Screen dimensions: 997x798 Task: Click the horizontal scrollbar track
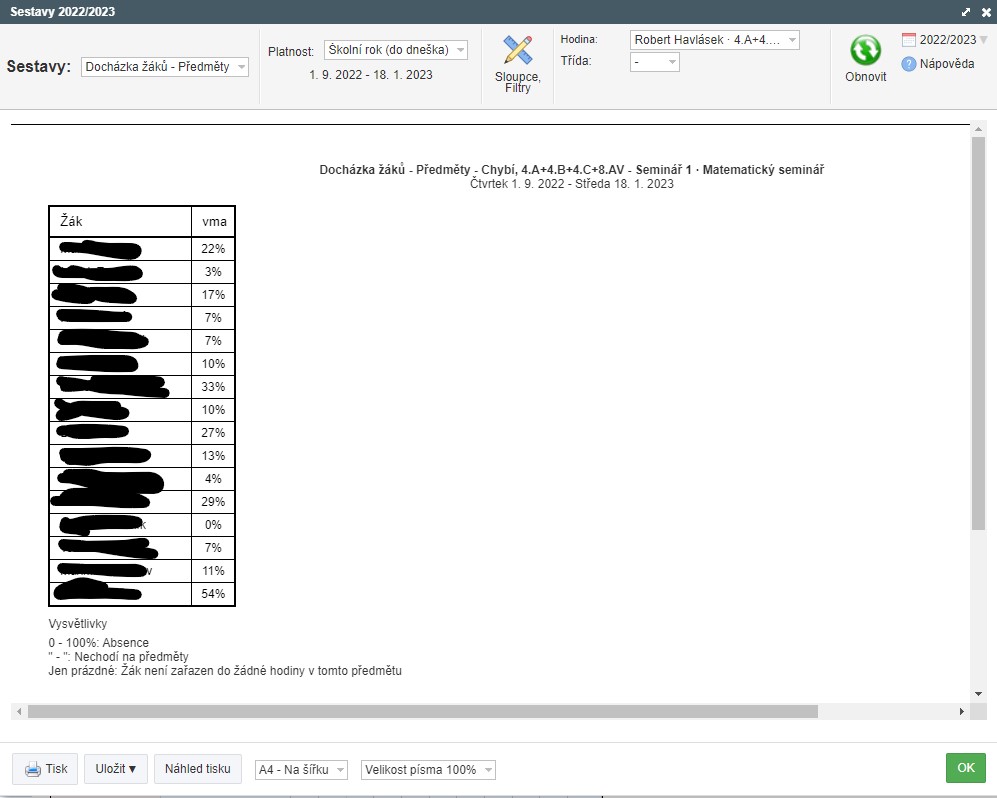pos(890,712)
